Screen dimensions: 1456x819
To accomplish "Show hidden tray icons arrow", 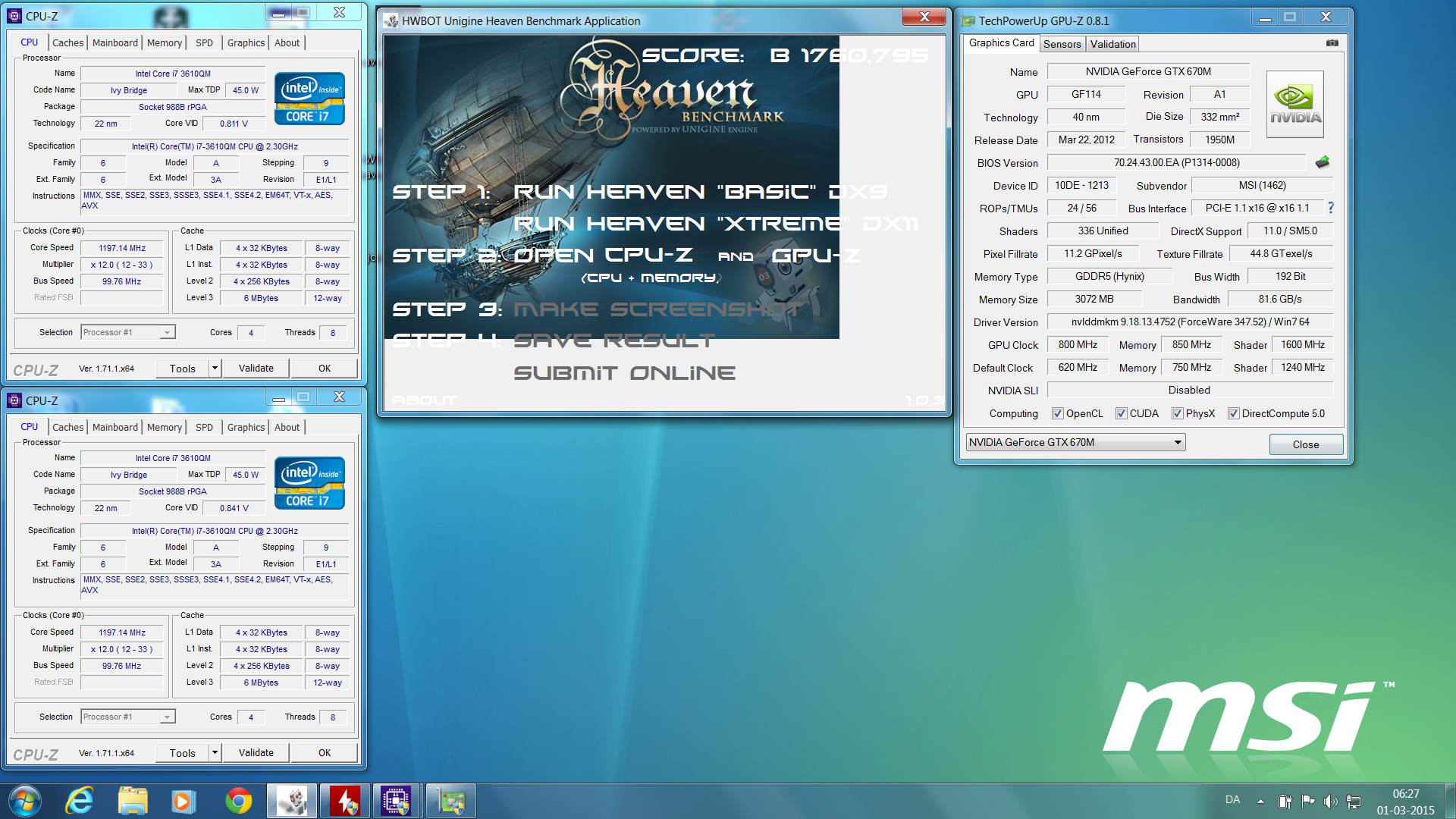I will [x=1260, y=801].
